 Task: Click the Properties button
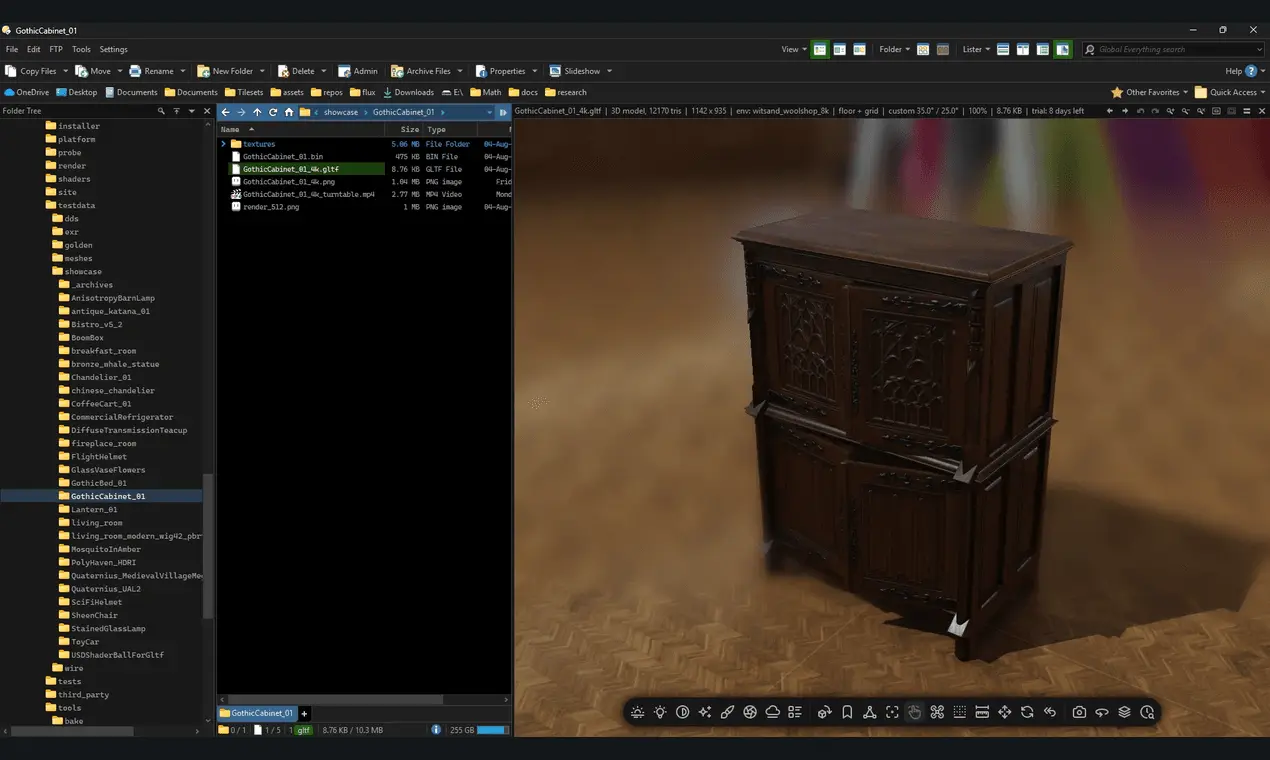point(501,71)
